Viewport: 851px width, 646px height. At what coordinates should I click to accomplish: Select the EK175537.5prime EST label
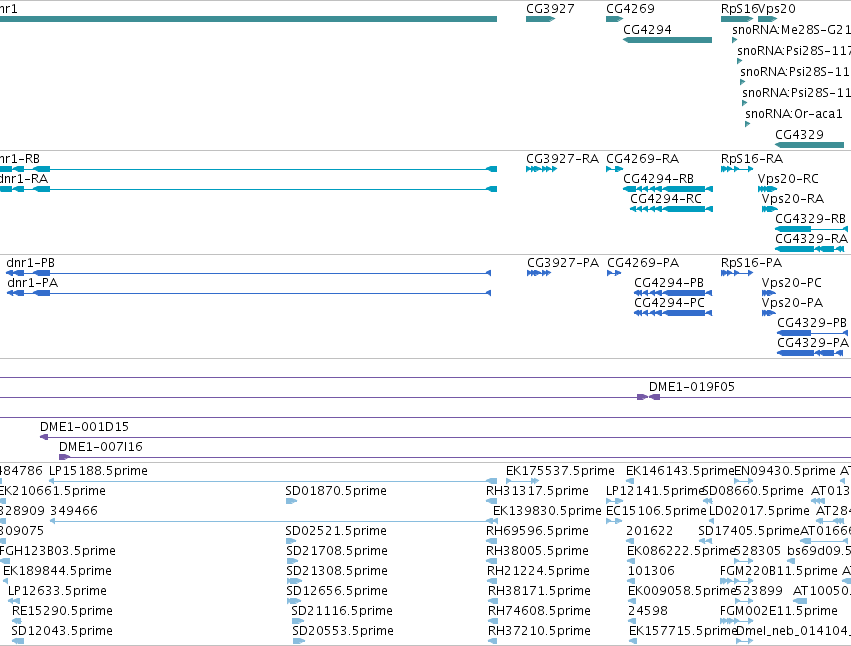[x=560, y=471]
